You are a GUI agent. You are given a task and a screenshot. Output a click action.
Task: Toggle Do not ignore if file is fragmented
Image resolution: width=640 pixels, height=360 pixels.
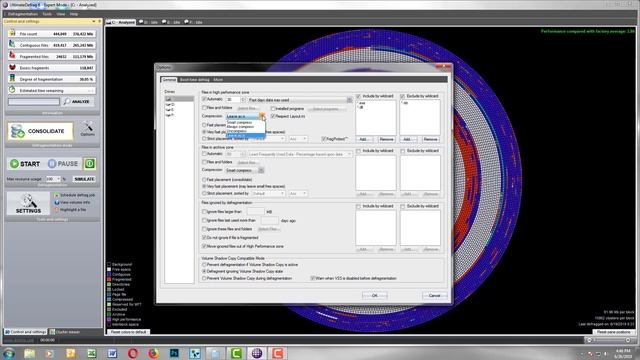click(x=204, y=238)
